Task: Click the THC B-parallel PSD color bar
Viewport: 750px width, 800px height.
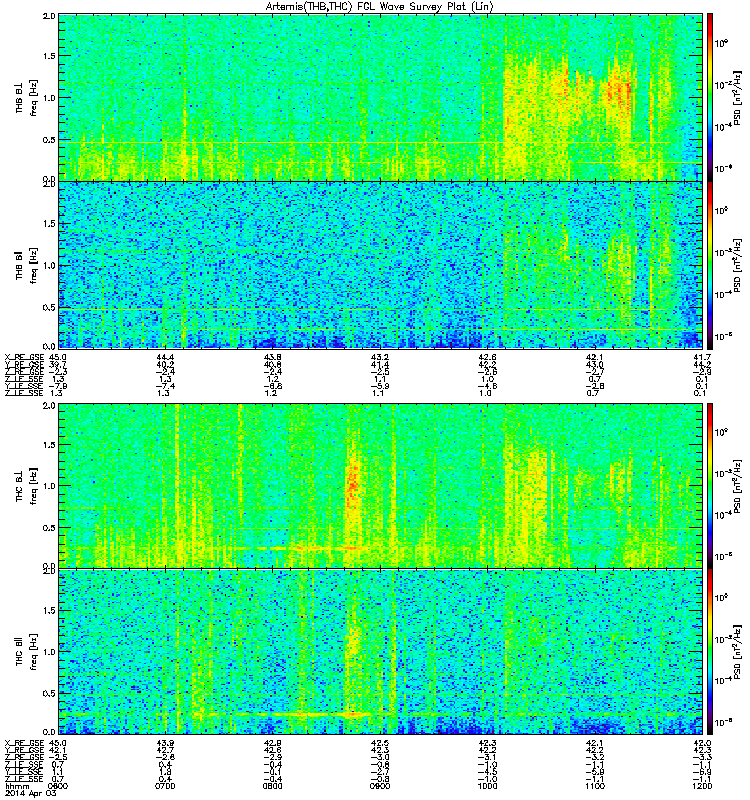Action: pyautogui.click(x=710, y=652)
